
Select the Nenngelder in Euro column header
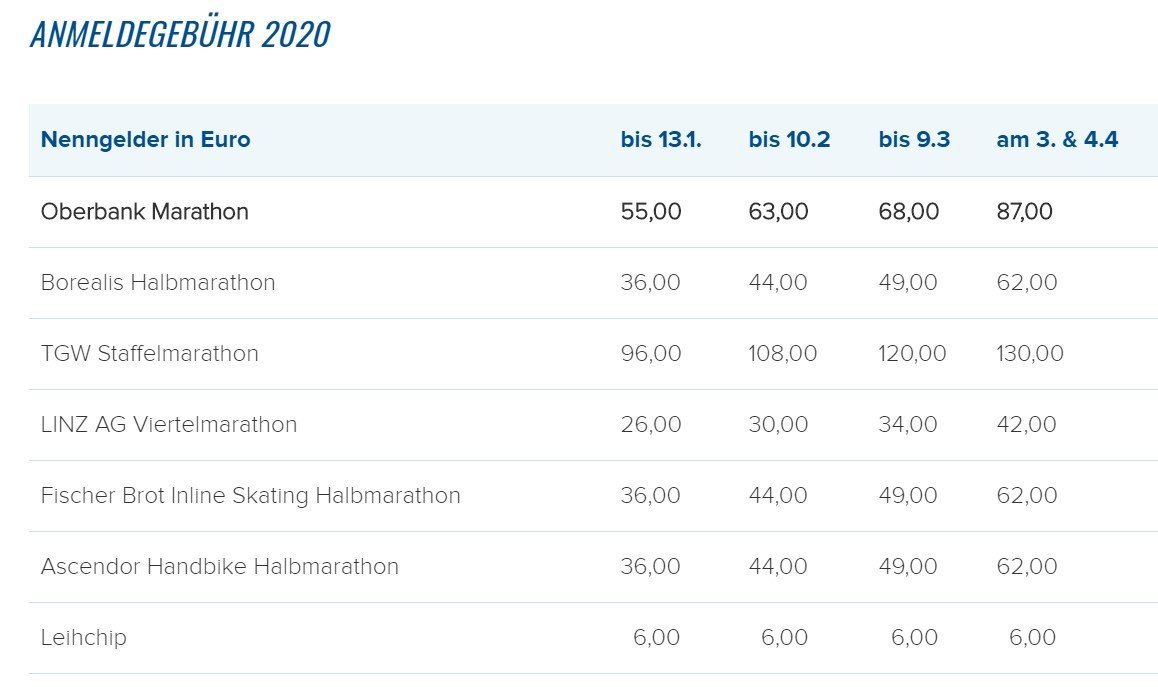[x=145, y=140]
